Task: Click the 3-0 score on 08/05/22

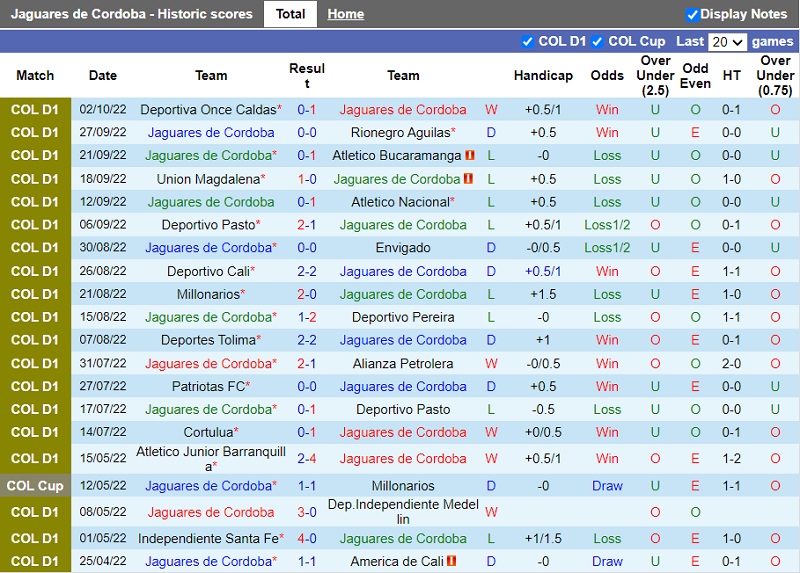Action: (x=307, y=512)
